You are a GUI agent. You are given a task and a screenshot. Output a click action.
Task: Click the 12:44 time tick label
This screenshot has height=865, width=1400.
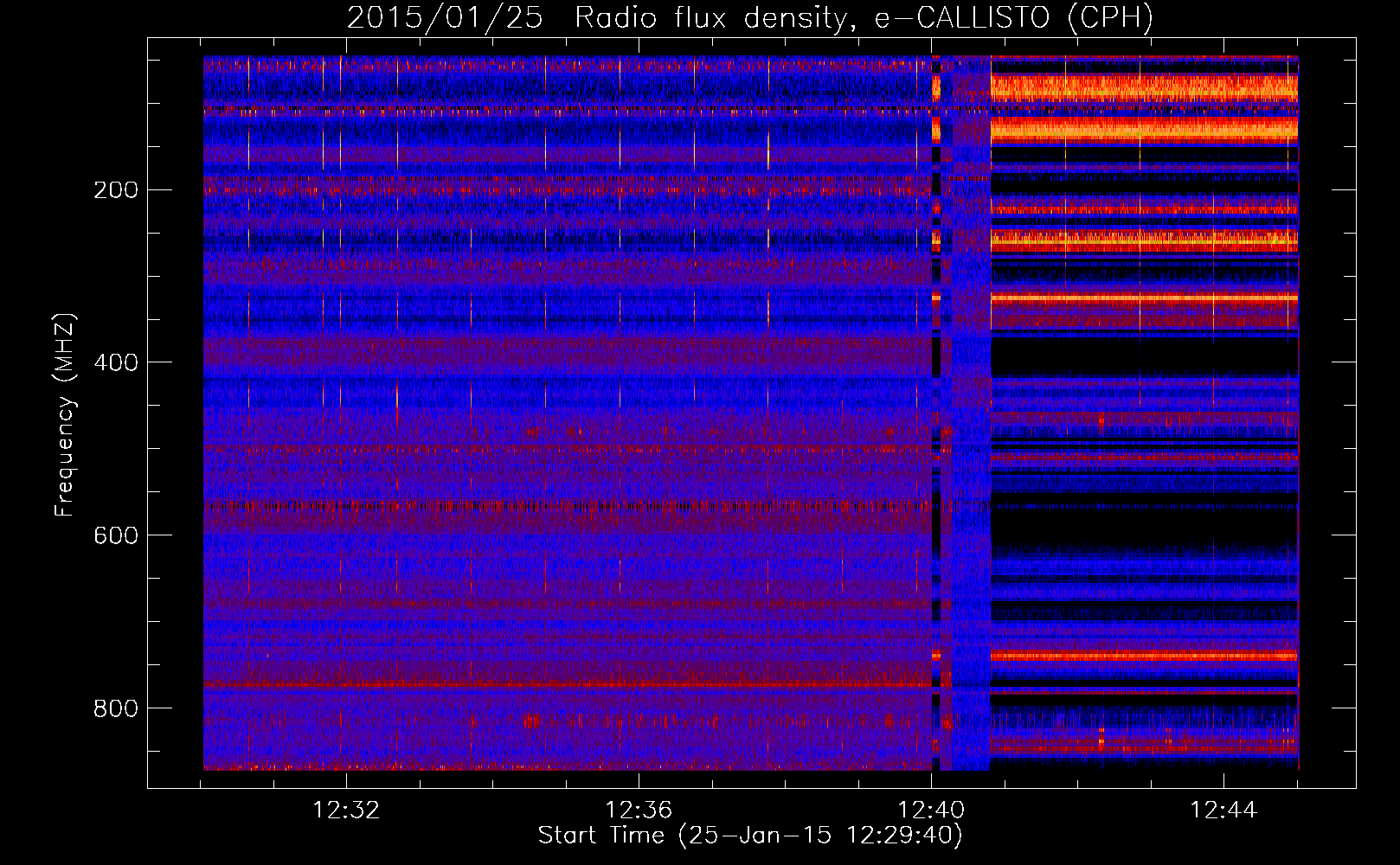(x=1223, y=811)
